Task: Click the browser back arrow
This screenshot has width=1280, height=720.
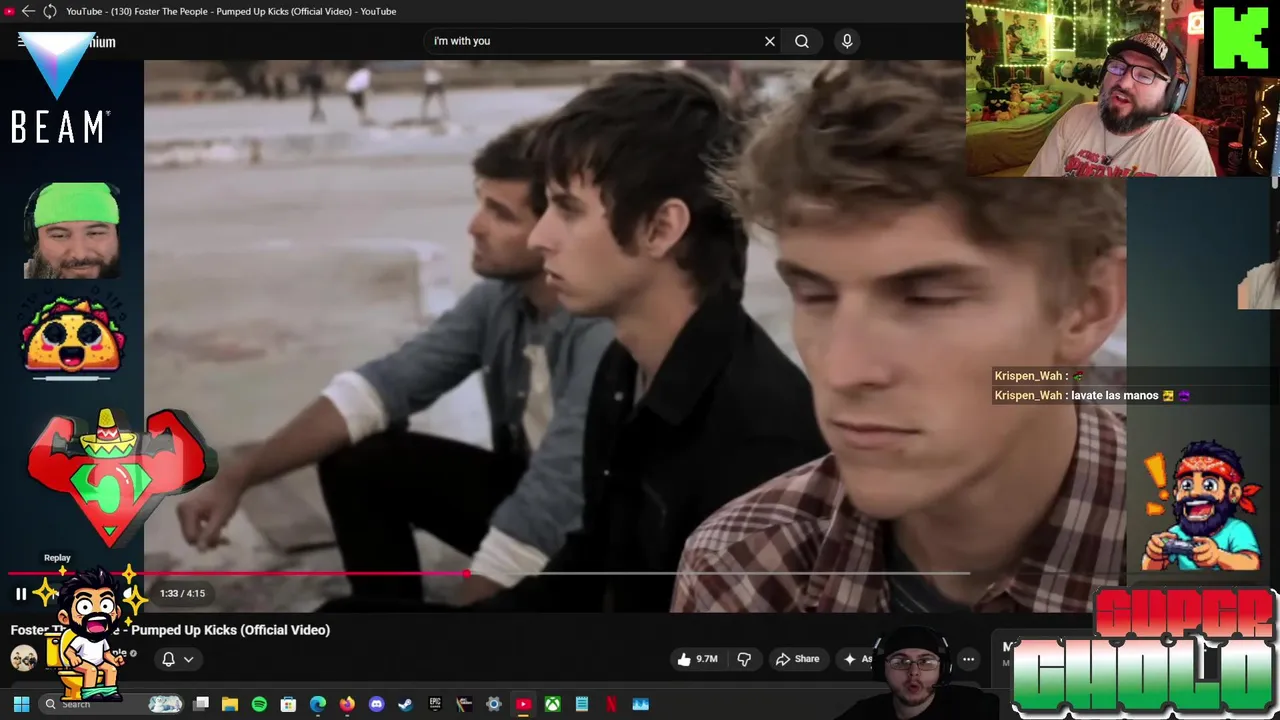Action: tap(28, 11)
